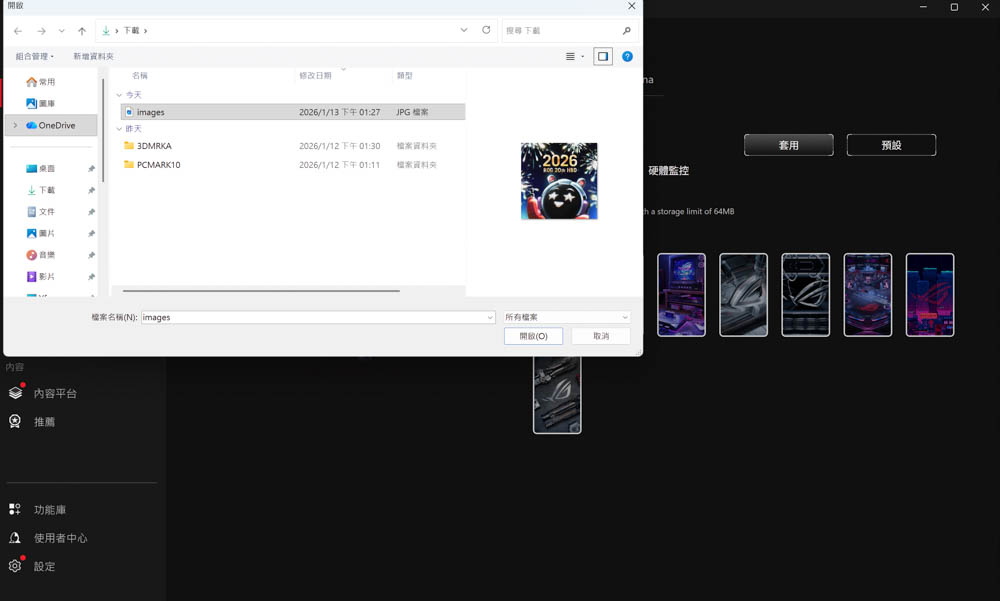Viewport: 1000px width, 601px height.
Task: Go up one folder level
Action: pos(82,31)
